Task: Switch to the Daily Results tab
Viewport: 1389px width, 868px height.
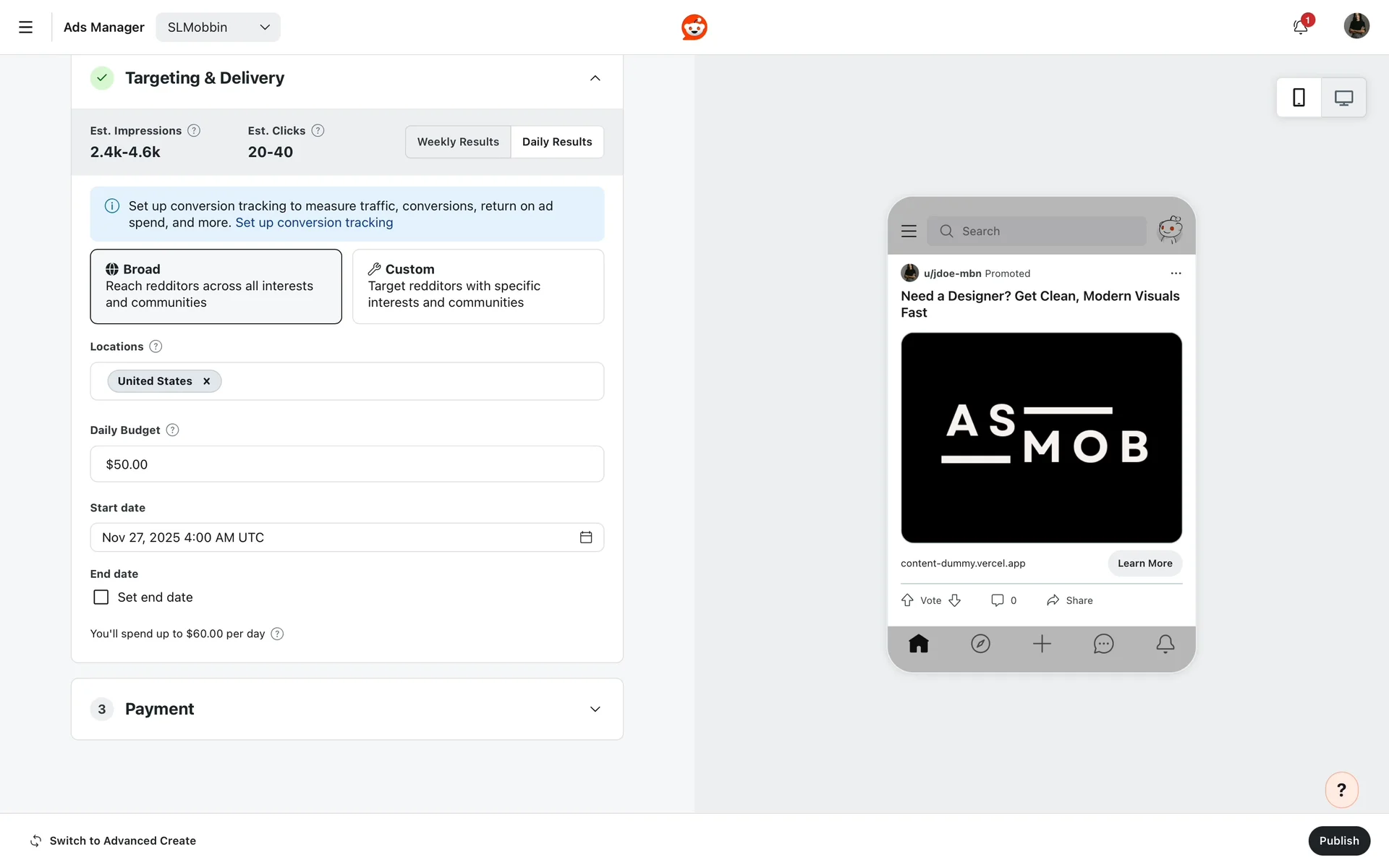Action: click(557, 142)
